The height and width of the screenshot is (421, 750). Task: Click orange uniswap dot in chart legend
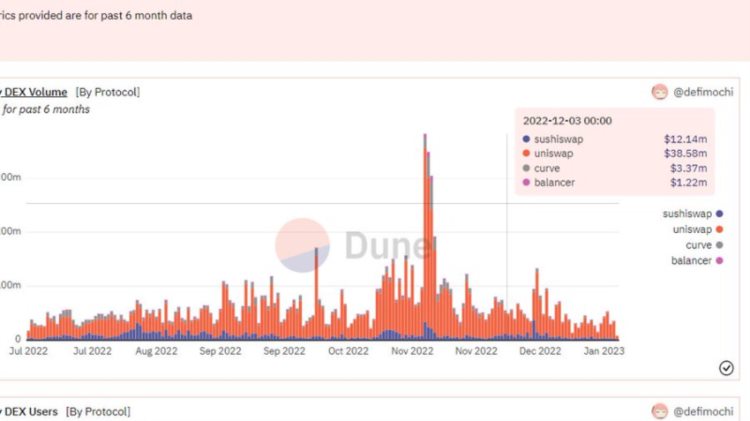tap(720, 229)
